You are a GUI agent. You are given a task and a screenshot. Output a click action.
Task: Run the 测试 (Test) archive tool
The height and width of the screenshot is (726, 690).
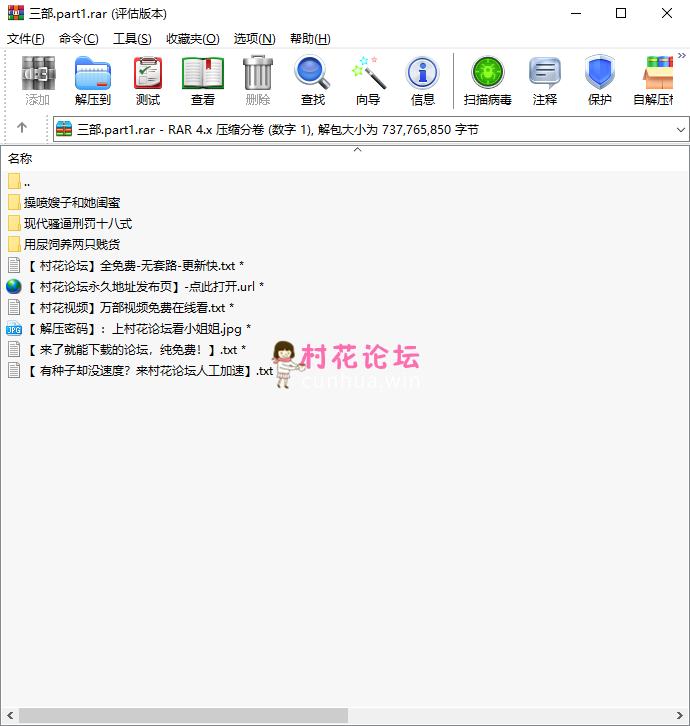(x=148, y=80)
